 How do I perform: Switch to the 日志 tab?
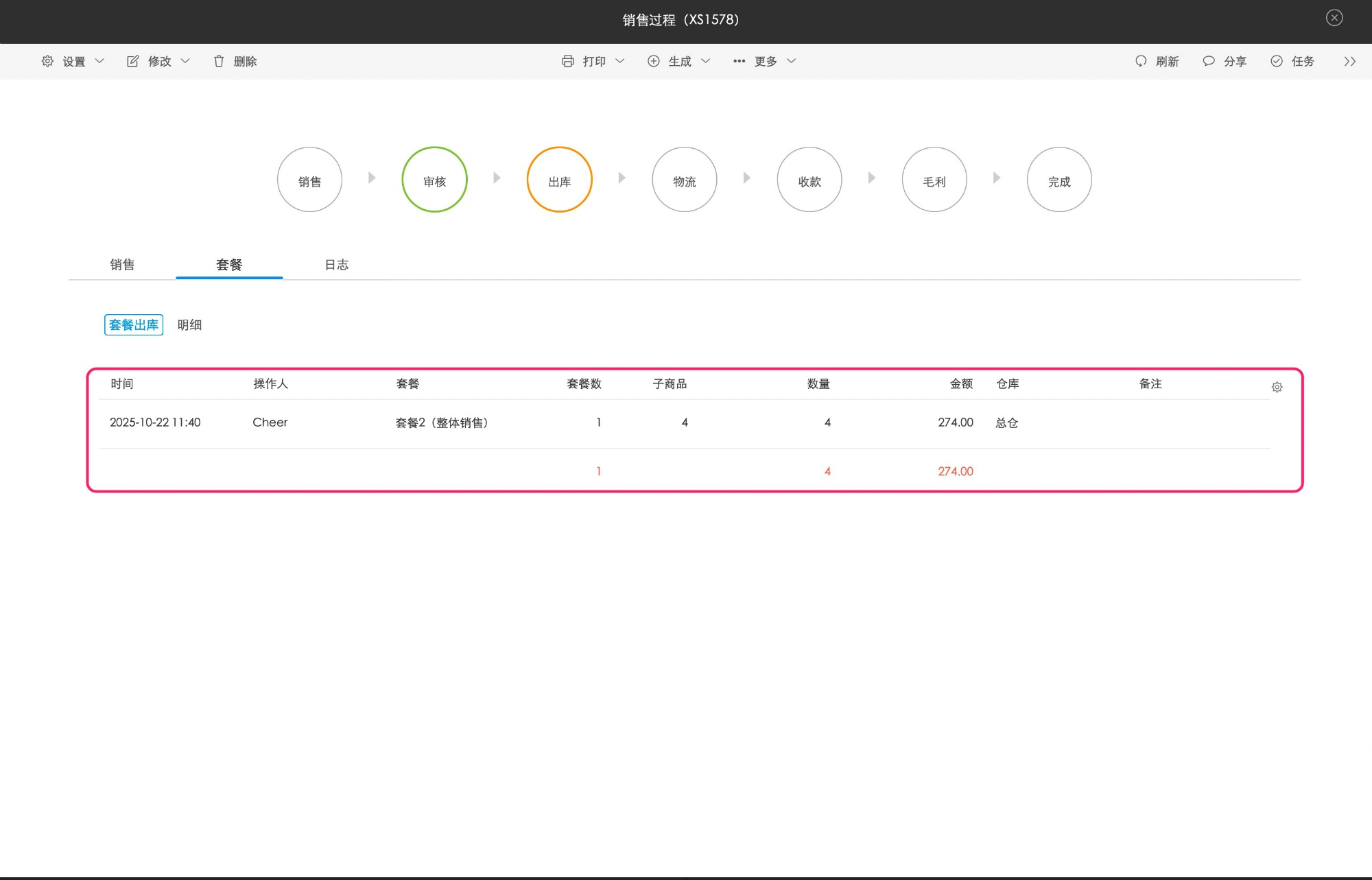tap(336, 265)
